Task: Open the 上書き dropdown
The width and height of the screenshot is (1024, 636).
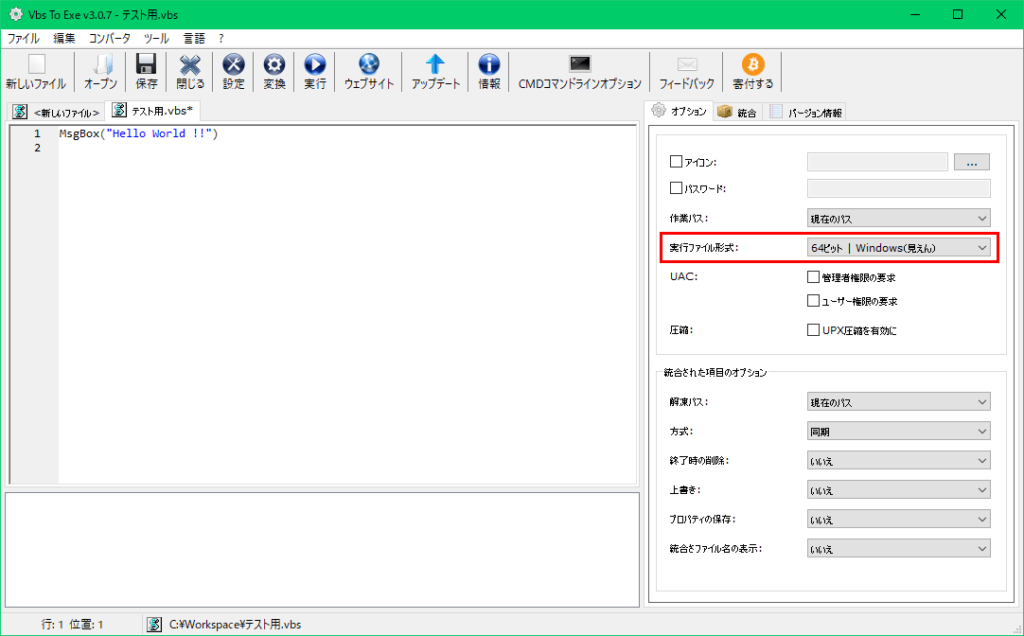Action: [899, 490]
